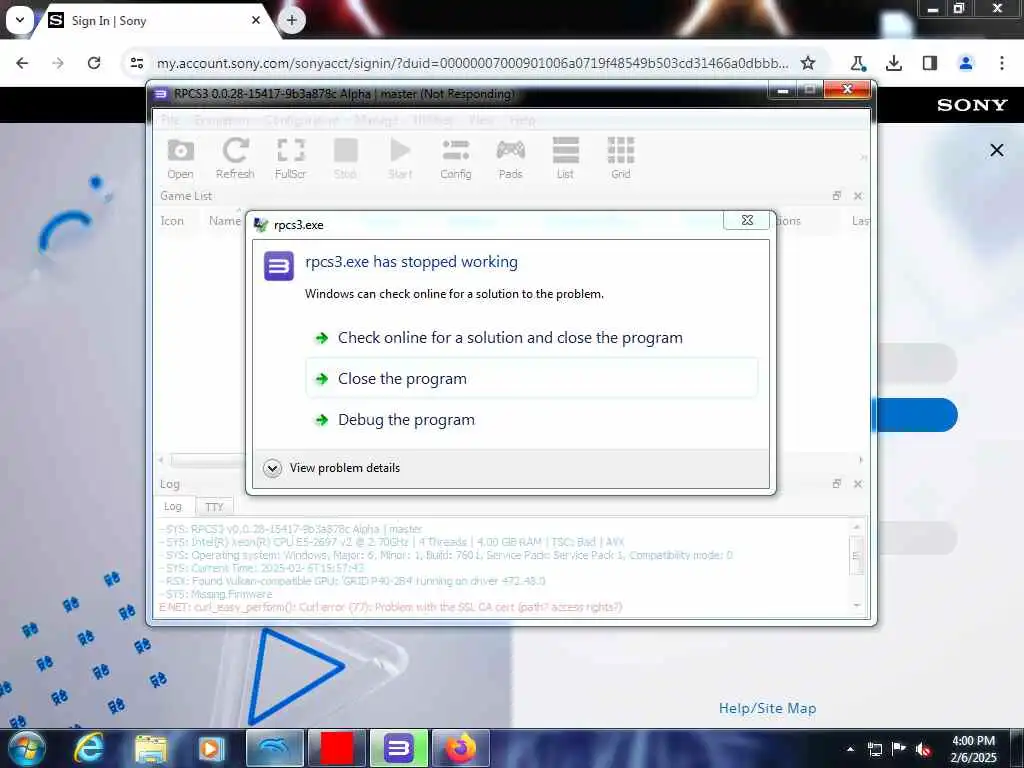Open Action Center flag icon

(899, 749)
